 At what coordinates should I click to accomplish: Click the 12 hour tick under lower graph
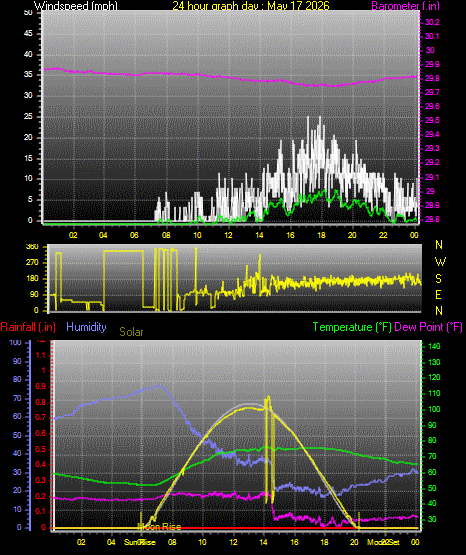233,542
